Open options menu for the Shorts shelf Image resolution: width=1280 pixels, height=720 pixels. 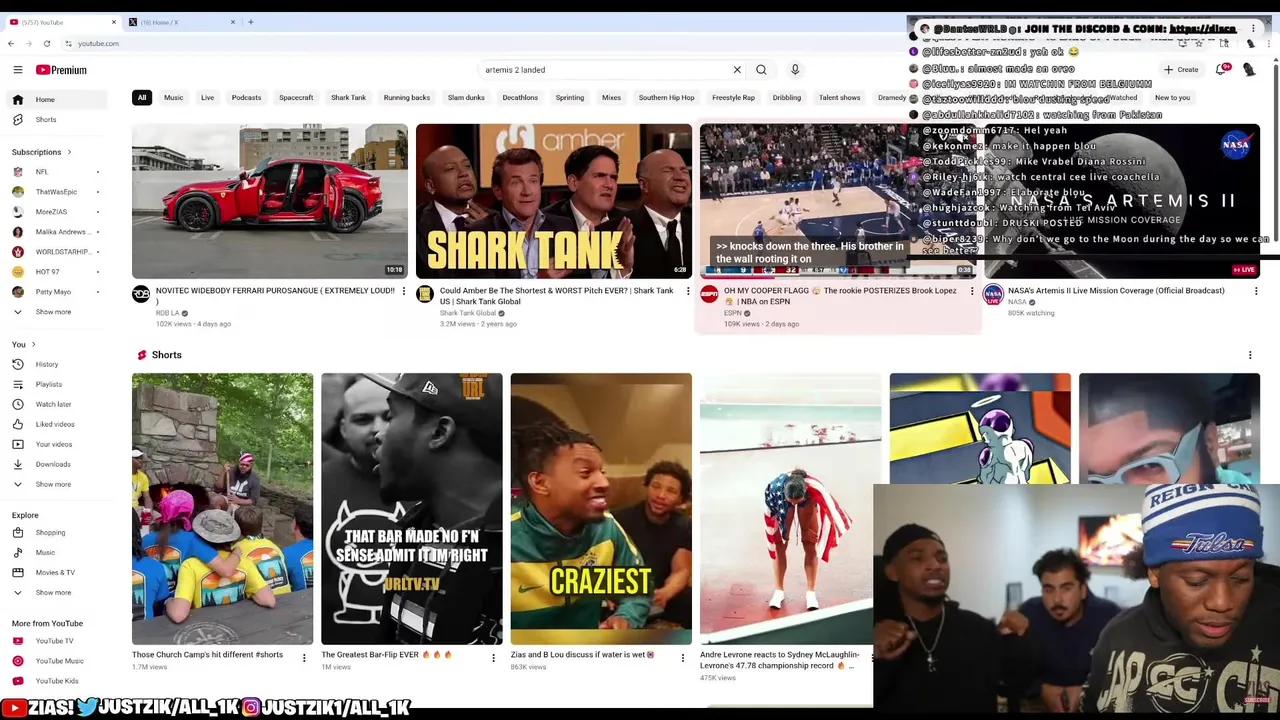click(1250, 355)
